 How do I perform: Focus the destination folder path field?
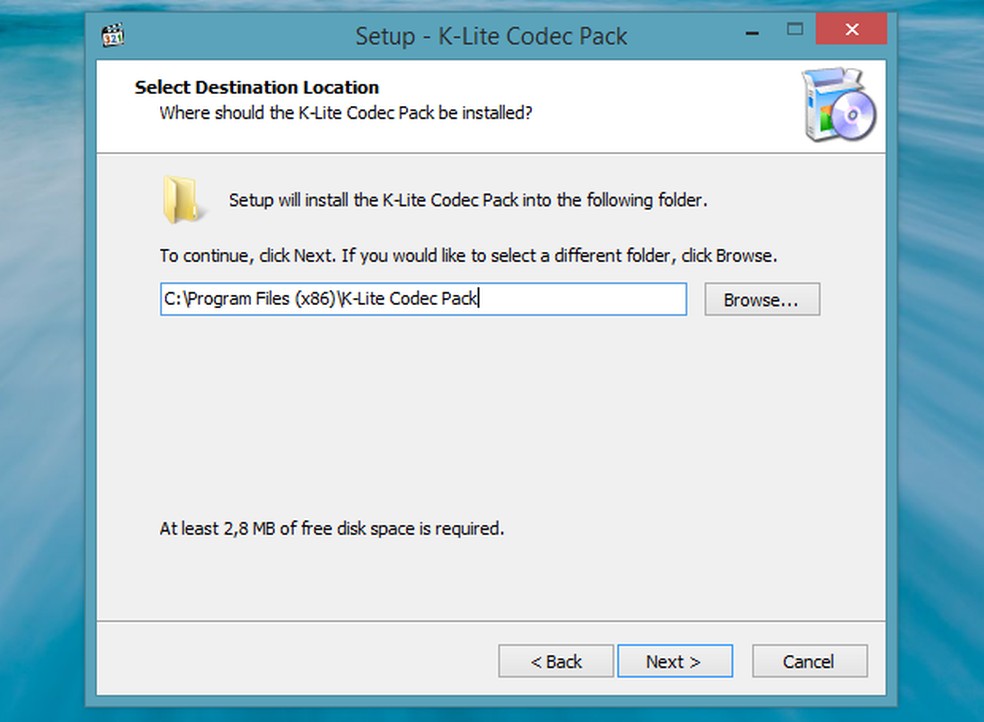(x=580, y=299)
